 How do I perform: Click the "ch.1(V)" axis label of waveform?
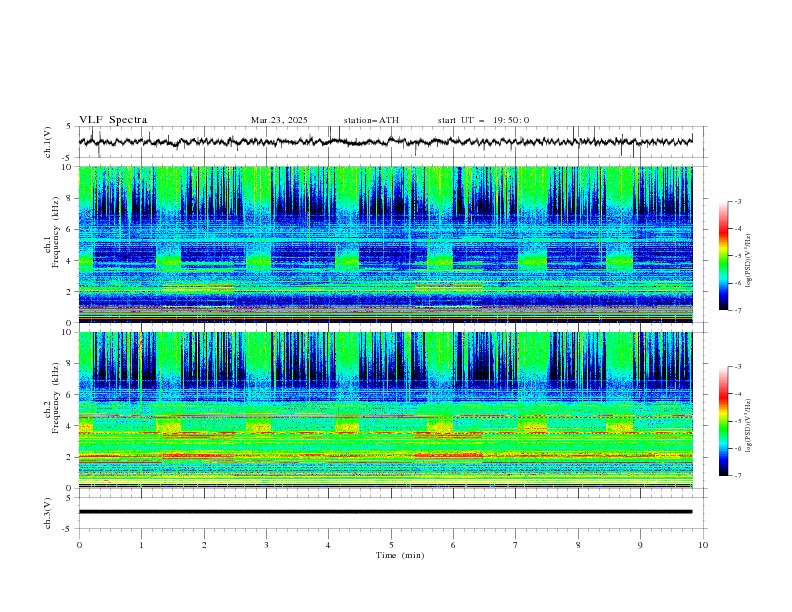pyautogui.click(x=48, y=142)
